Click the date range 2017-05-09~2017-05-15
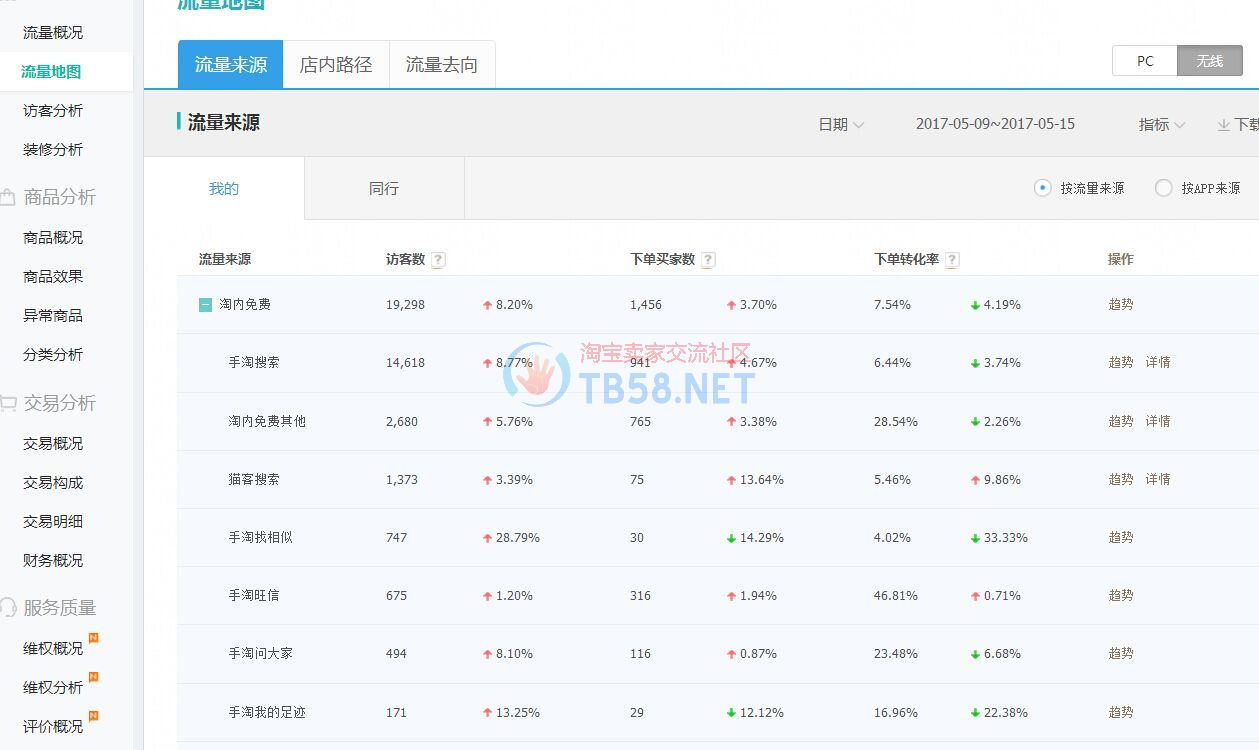 pos(995,125)
